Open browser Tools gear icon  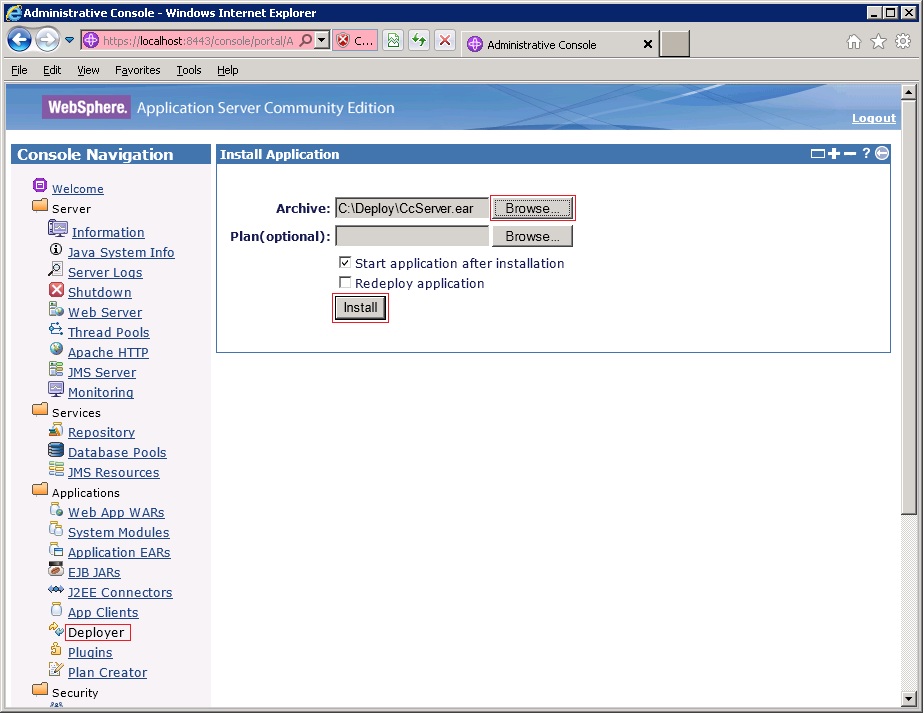[x=903, y=41]
